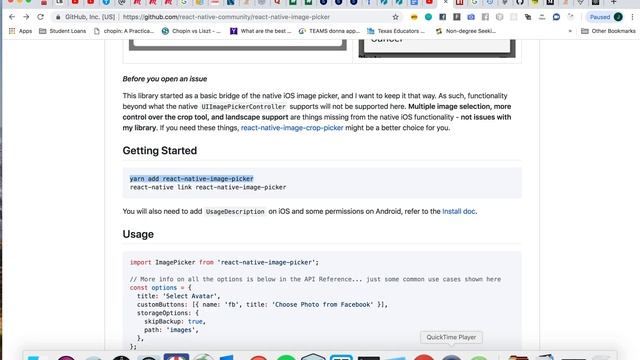Click the customButtons code line
The image size is (640, 360).
(262, 304)
